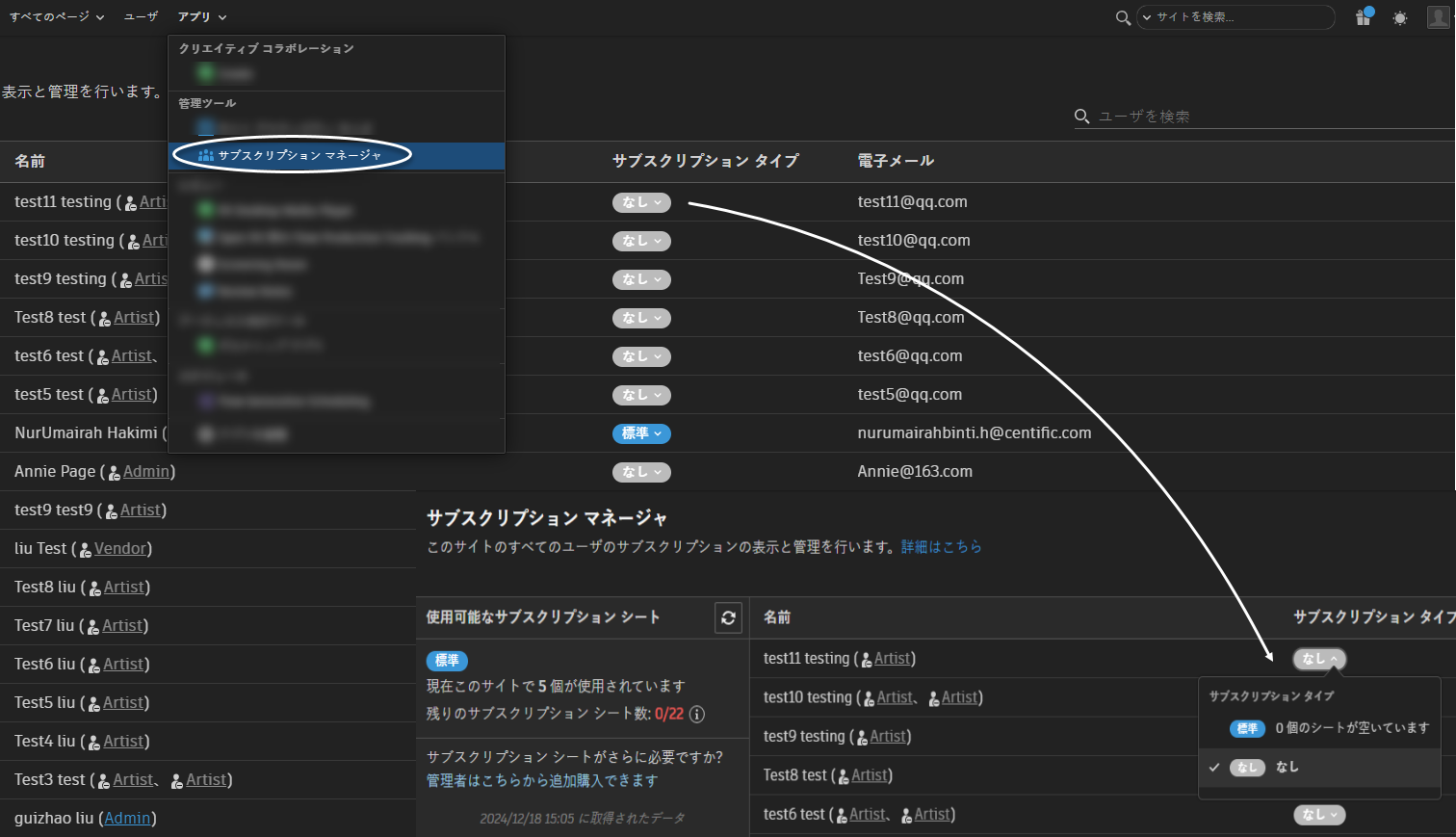Viewport: 1456px width, 837px height.
Task: Click the person icon beside liu Test's Vendor role
Action: (85, 549)
